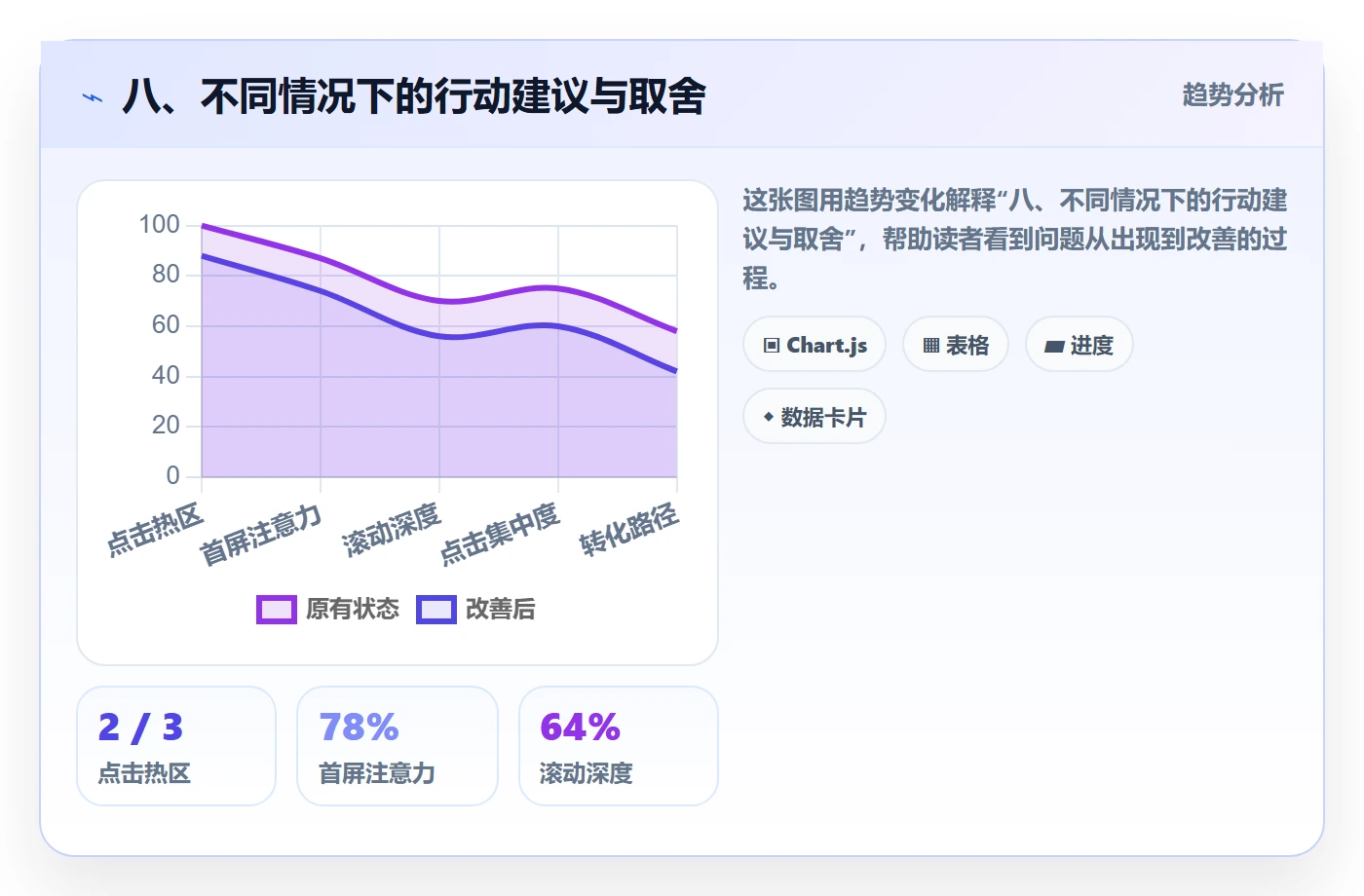This screenshot has width=1364, height=896.
Task: Click the bar icon on the 进度 tag
Action: [1054, 346]
